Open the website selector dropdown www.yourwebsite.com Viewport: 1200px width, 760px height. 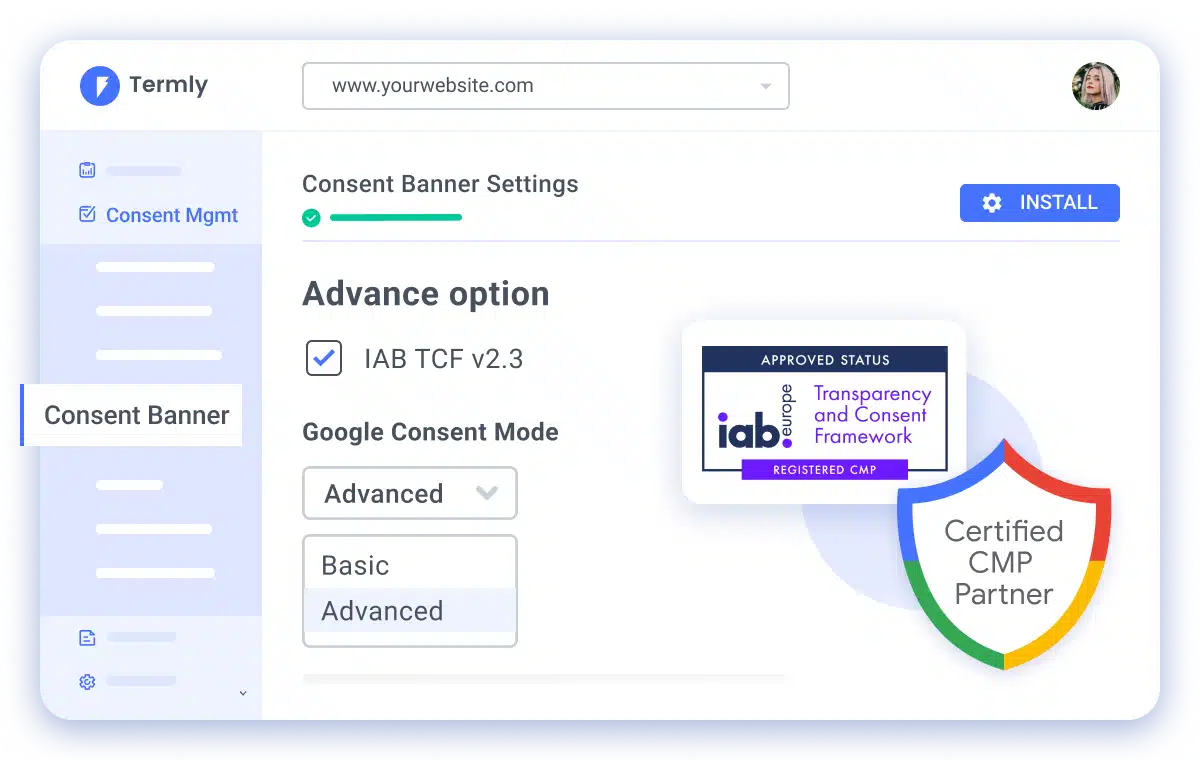tap(546, 86)
